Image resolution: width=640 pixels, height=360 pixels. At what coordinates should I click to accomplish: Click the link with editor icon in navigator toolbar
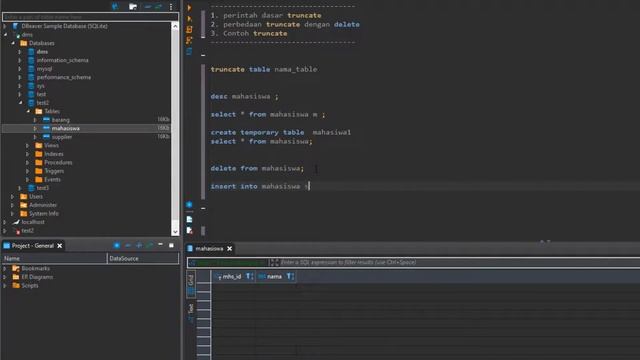click(159, 7)
